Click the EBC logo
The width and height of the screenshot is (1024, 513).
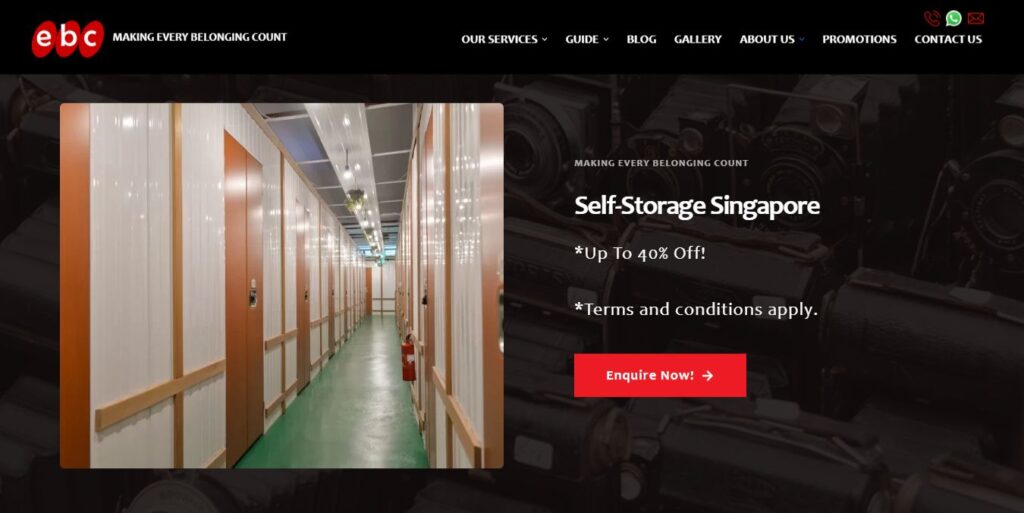[68, 39]
